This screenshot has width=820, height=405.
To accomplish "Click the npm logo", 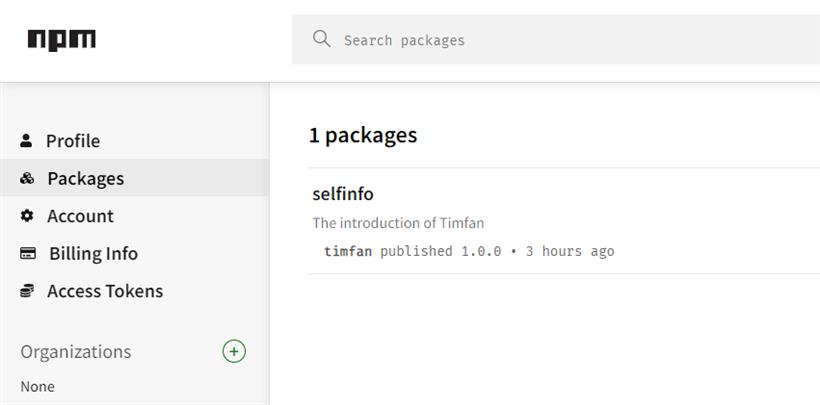I will tap(62, 40).
